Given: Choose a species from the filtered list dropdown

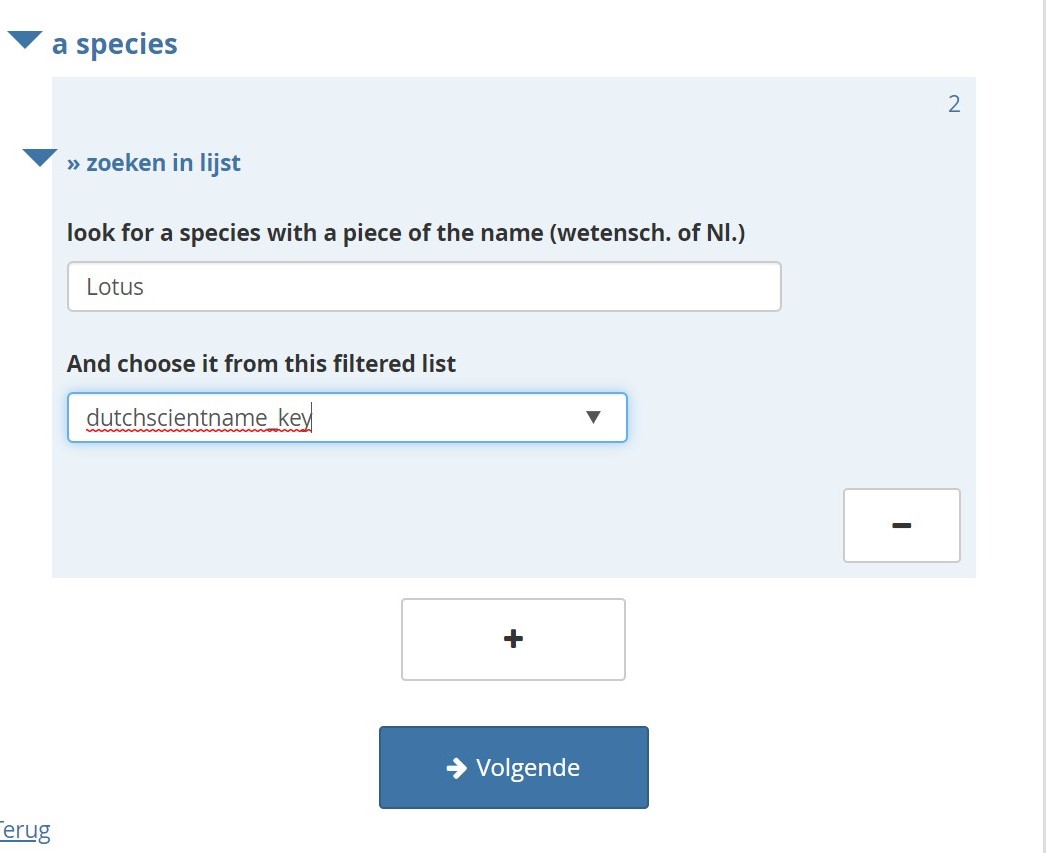Looking at the screenshot, I should (x=347, y=417).
